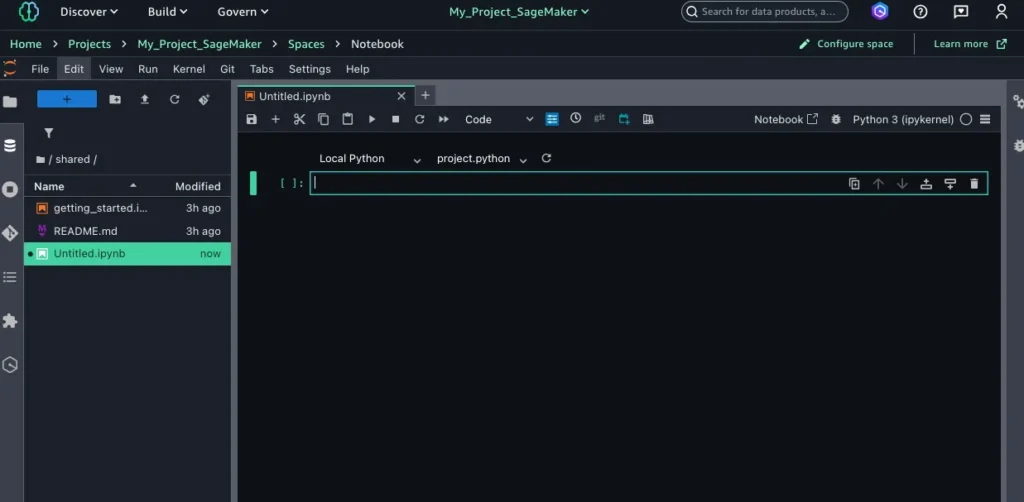
Task: Toggle the debugger bug icon in toolbar
Action: (837, 119)
